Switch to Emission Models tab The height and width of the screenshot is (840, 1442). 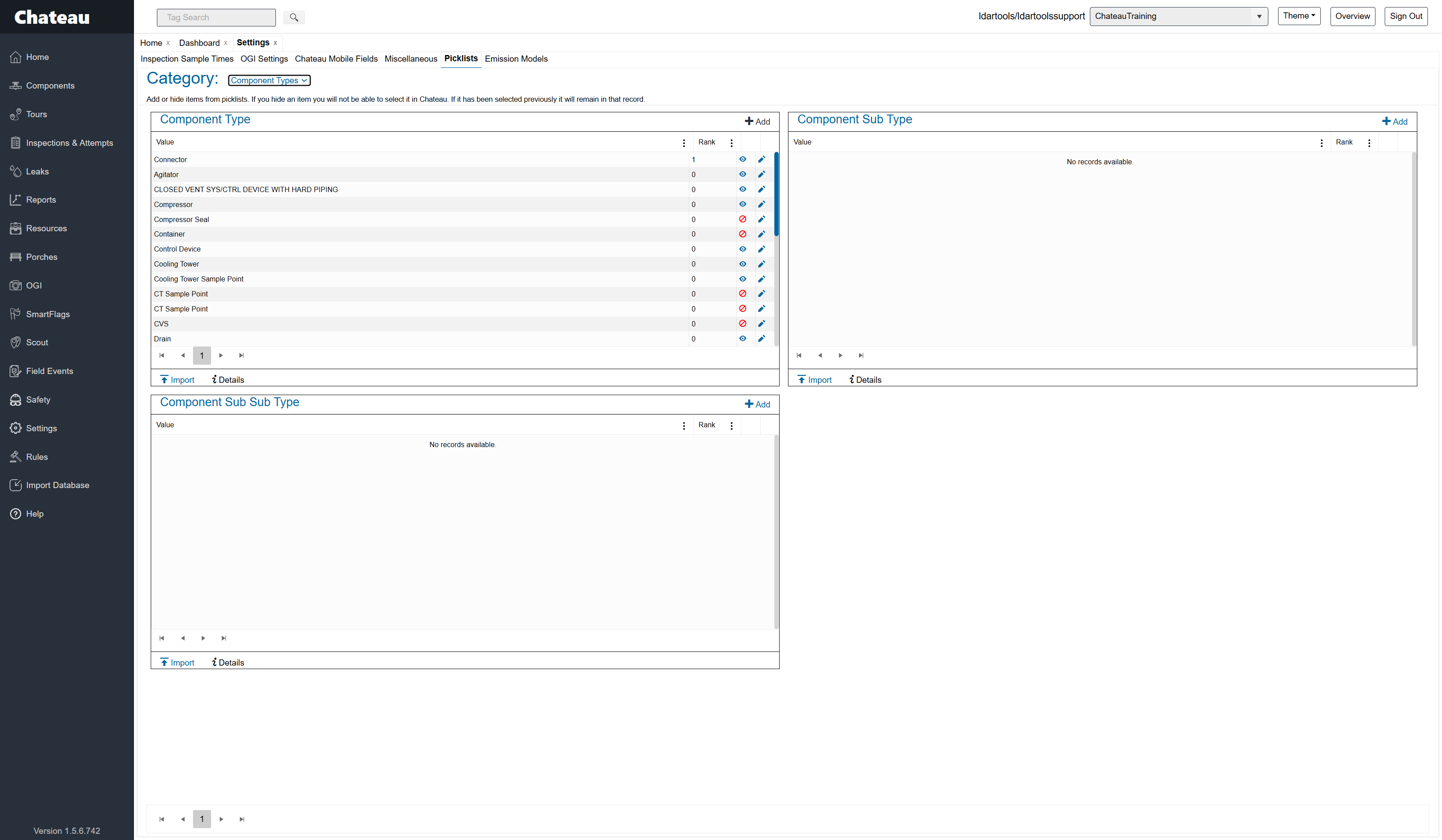[516, 59]
